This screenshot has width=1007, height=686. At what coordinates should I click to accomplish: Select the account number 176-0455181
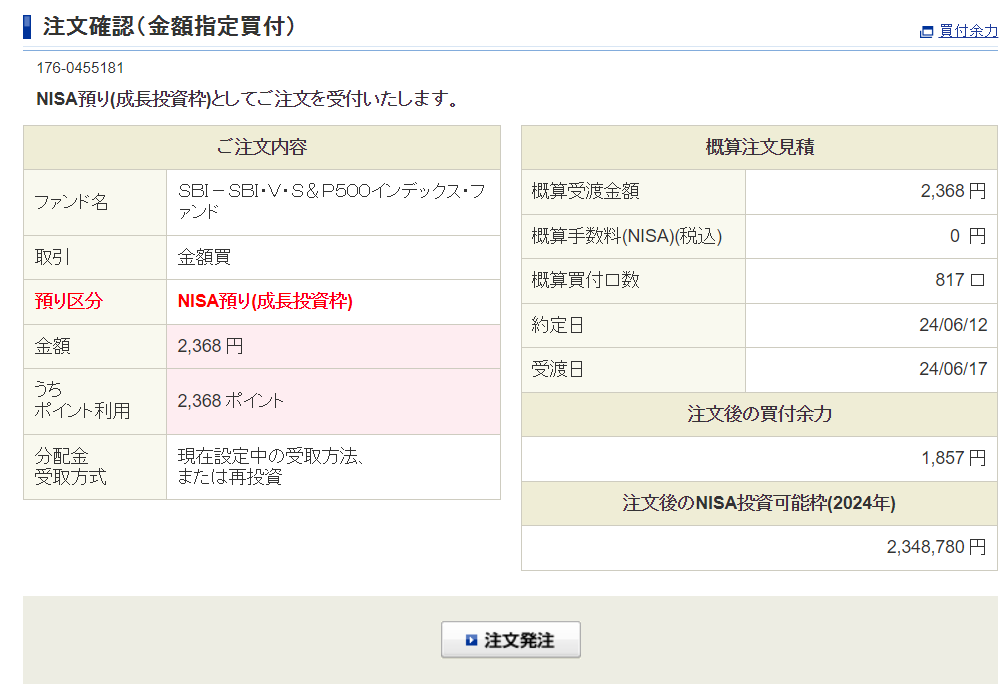tap(80, 68)
